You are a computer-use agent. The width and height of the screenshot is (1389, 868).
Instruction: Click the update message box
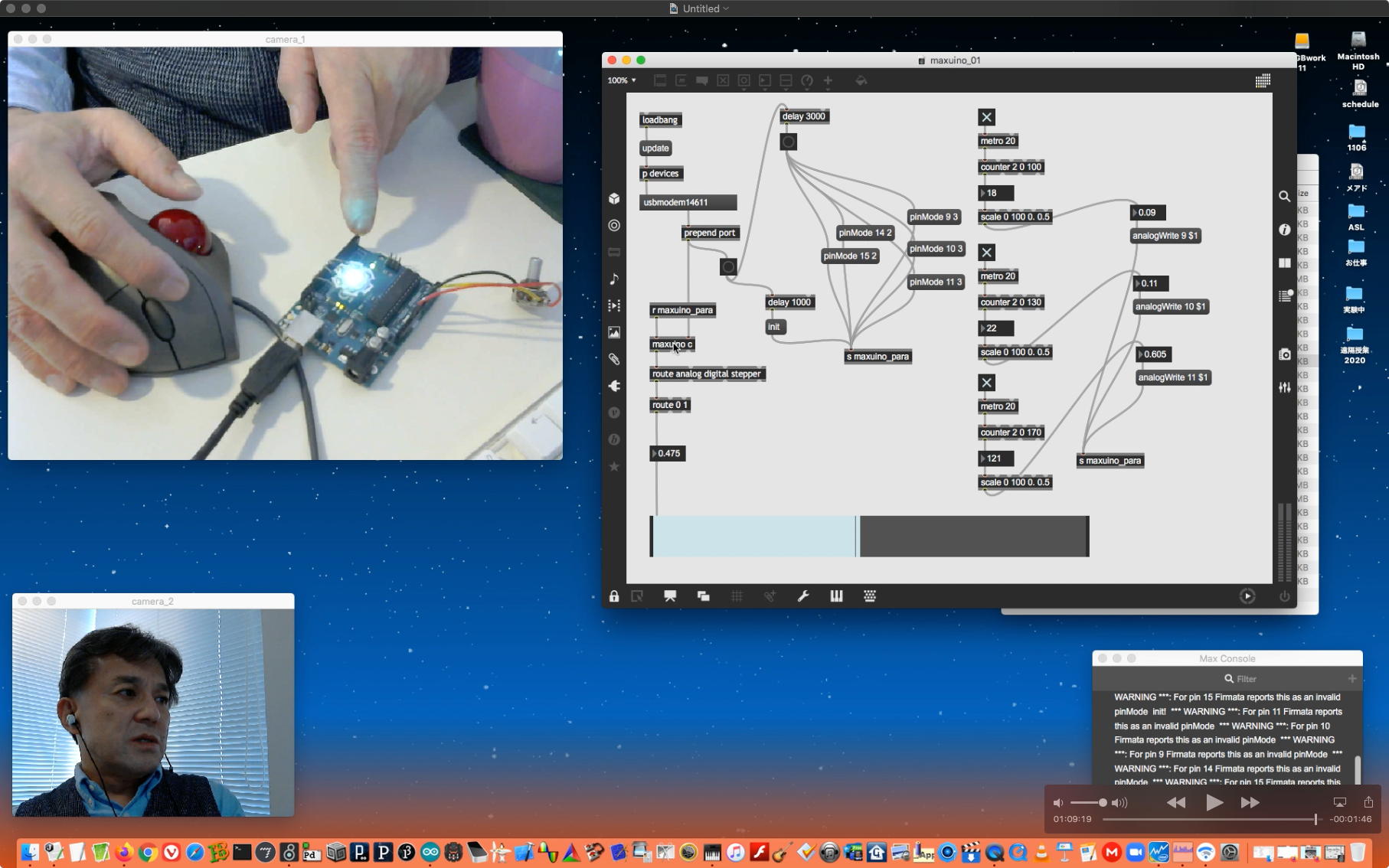pos(655,148)
